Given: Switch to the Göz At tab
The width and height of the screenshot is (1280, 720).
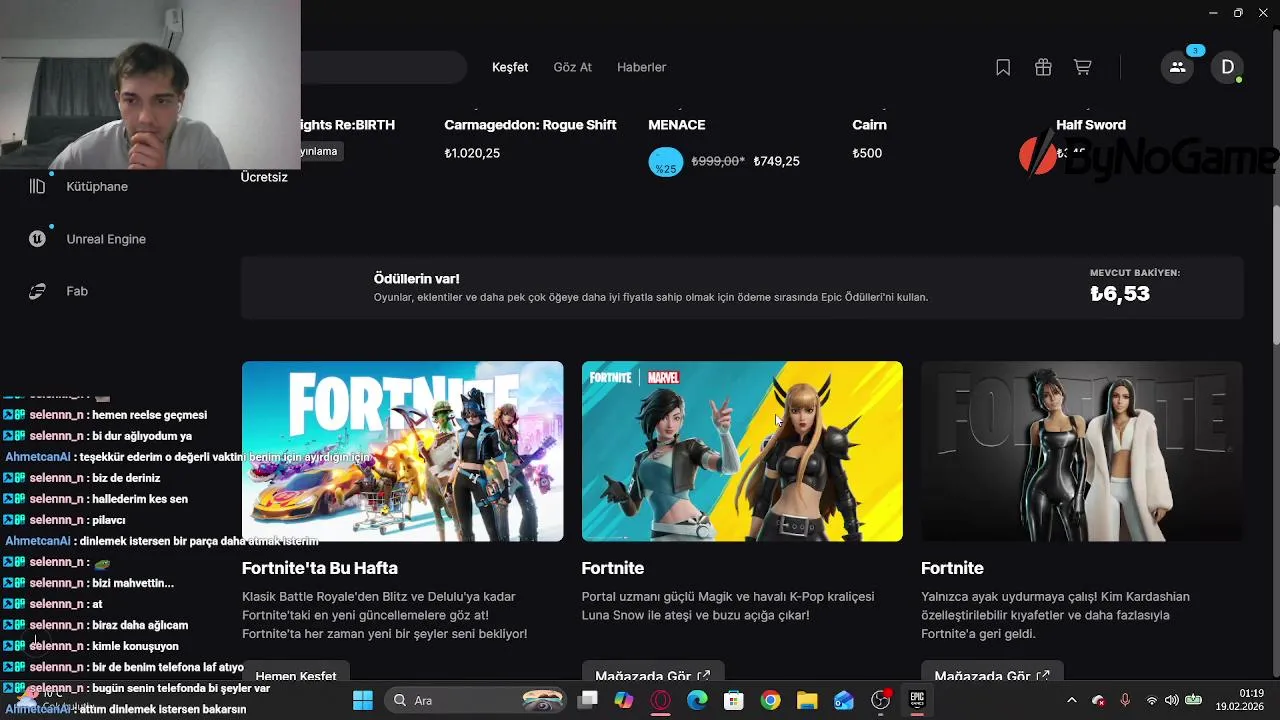Looking at the screenshot, I should [573, 67].
